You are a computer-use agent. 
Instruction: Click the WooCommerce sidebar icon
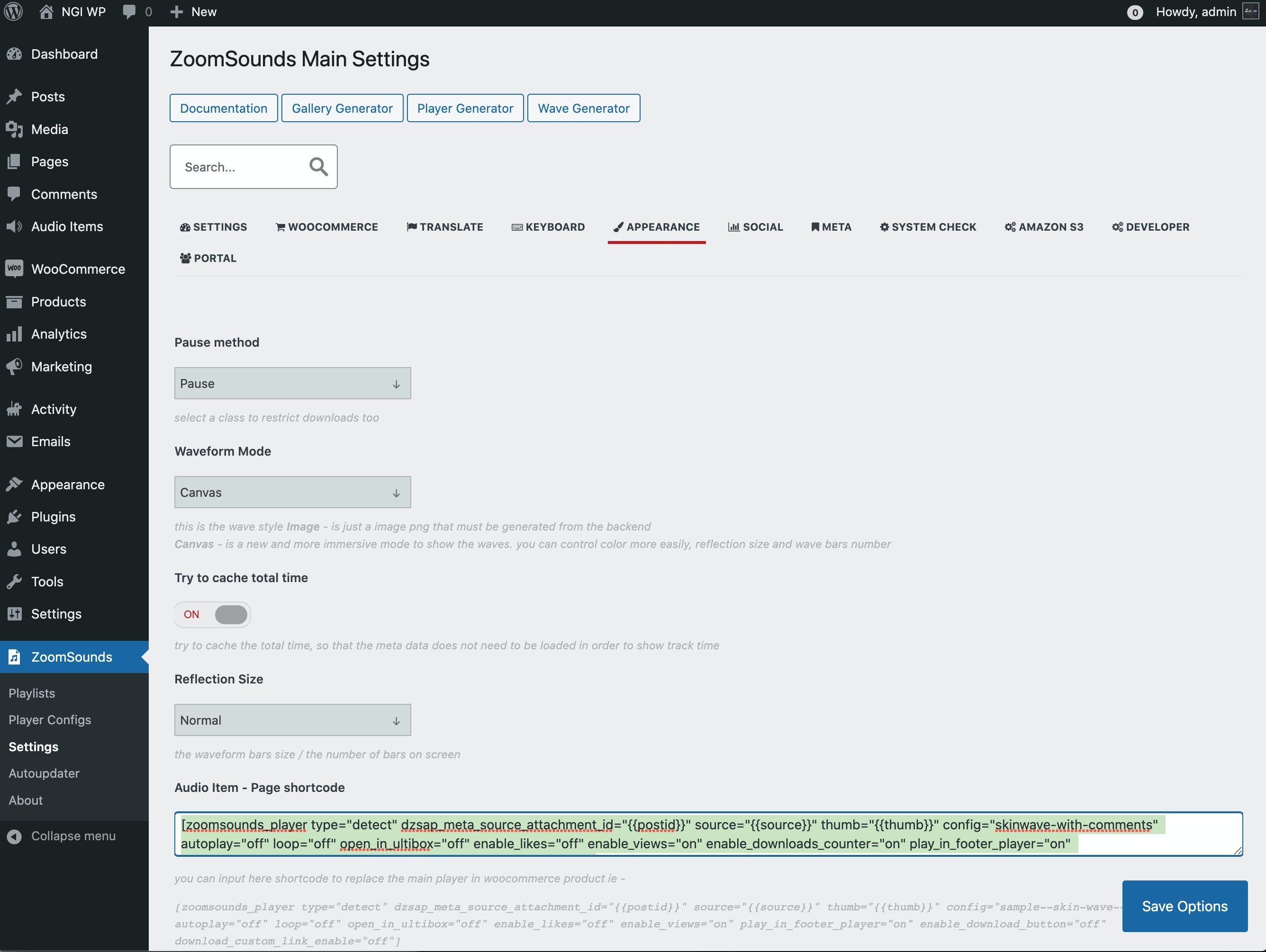coord(14,269)
